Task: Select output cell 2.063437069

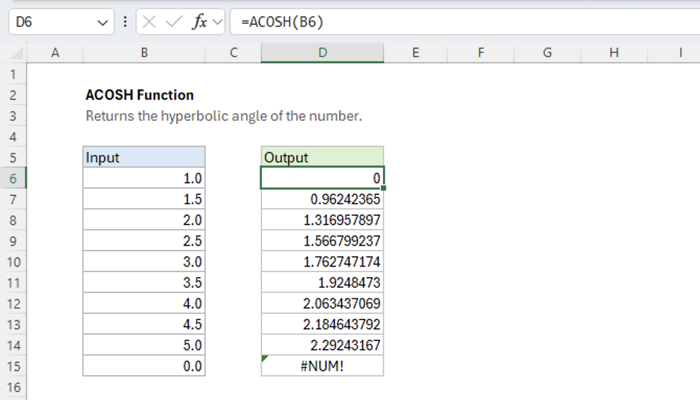Action: 322,304
